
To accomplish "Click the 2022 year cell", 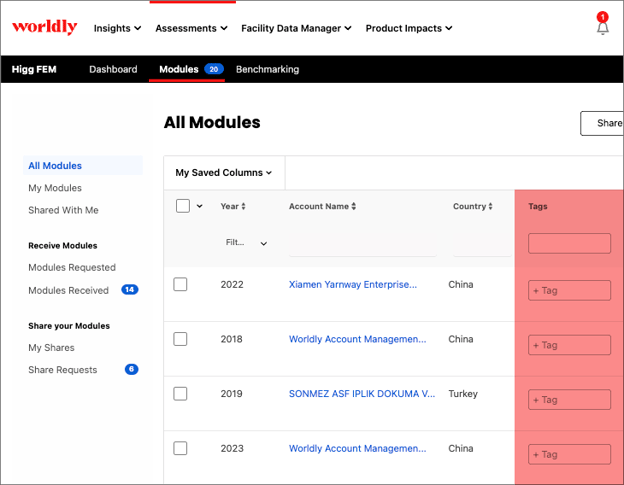I will (232, 284).
